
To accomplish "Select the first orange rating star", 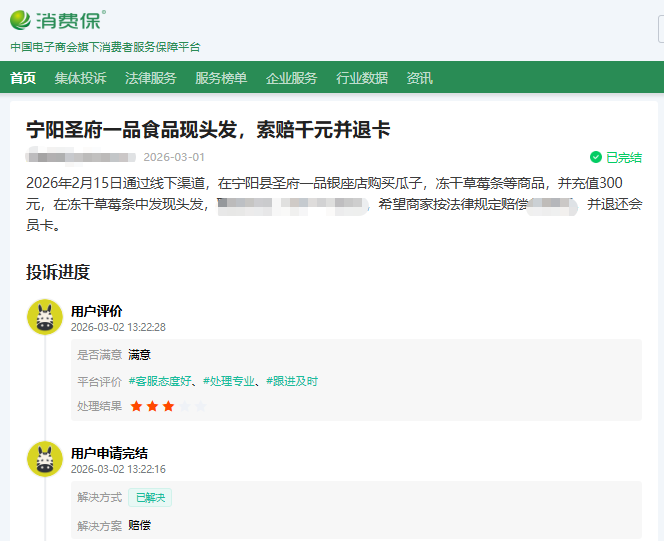I will pyautogui.click(x=136, y=406).
